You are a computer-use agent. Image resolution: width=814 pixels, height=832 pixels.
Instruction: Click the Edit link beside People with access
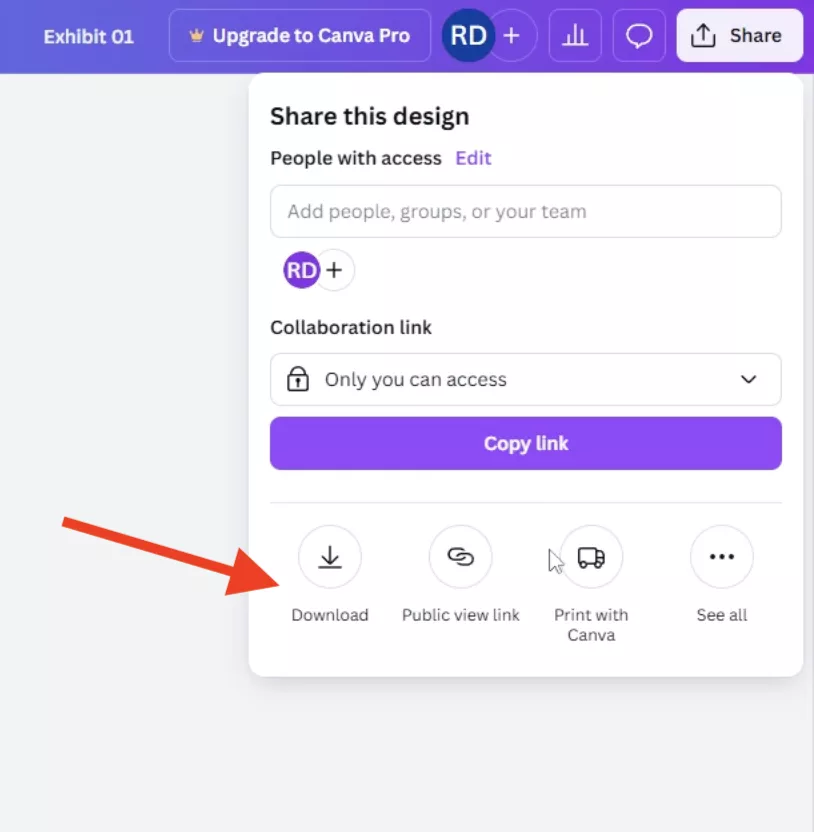coord(473,158)
